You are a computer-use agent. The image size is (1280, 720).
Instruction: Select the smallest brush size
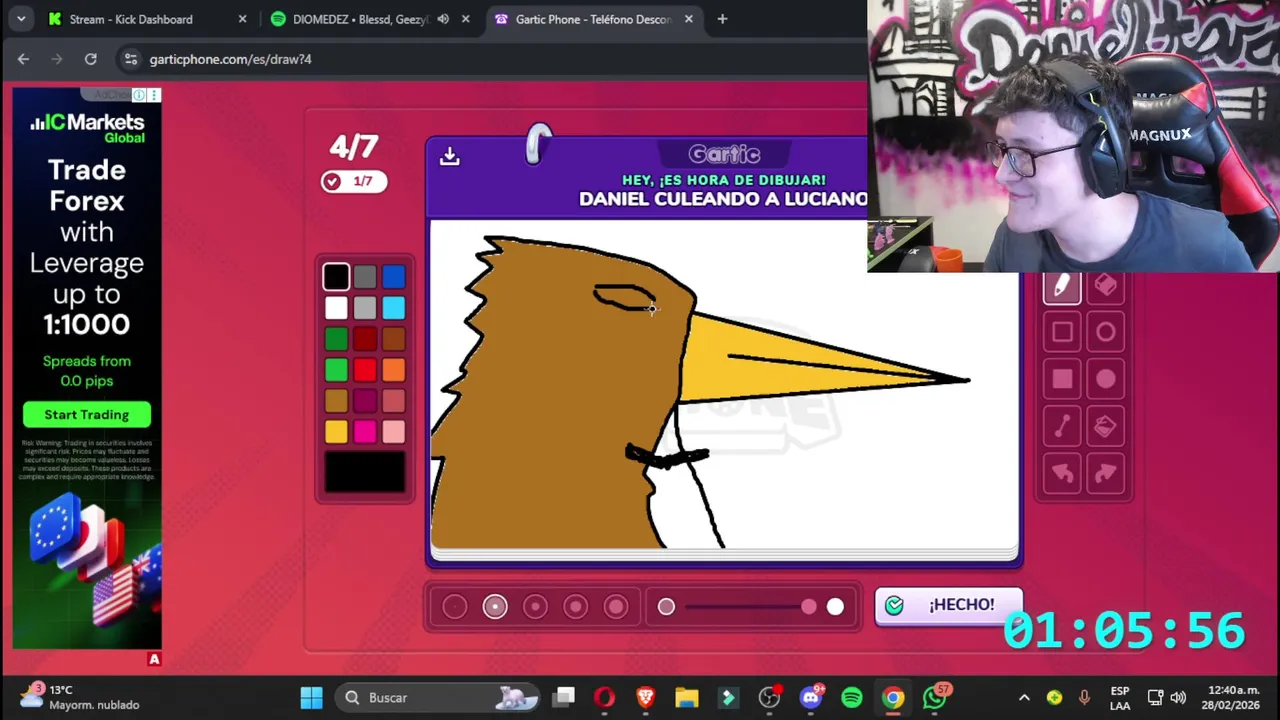pyautogui.click(x=455, y=607)
